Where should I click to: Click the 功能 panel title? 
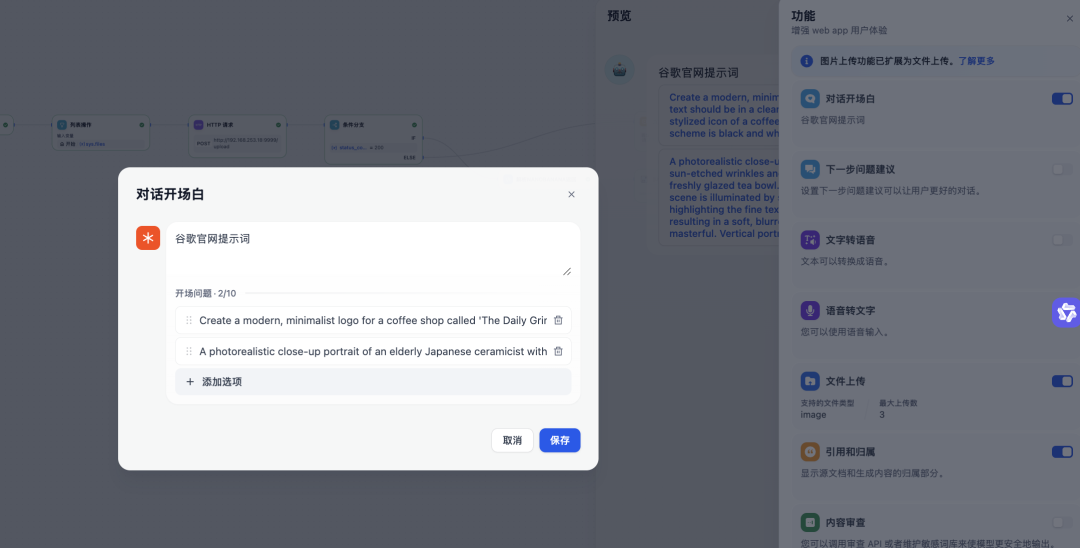803,16
